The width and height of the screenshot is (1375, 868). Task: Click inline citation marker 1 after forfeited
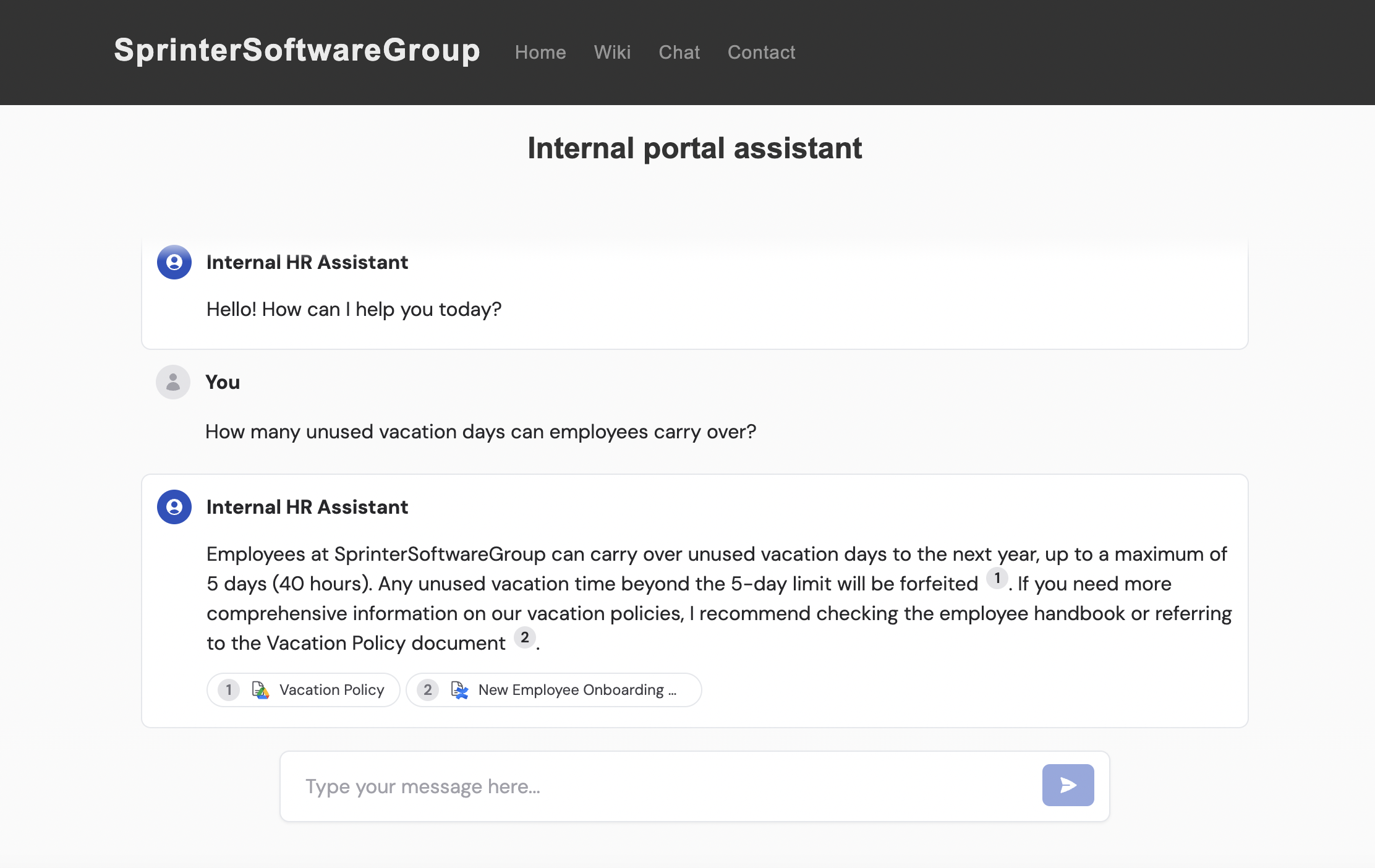tap(998, 579)
